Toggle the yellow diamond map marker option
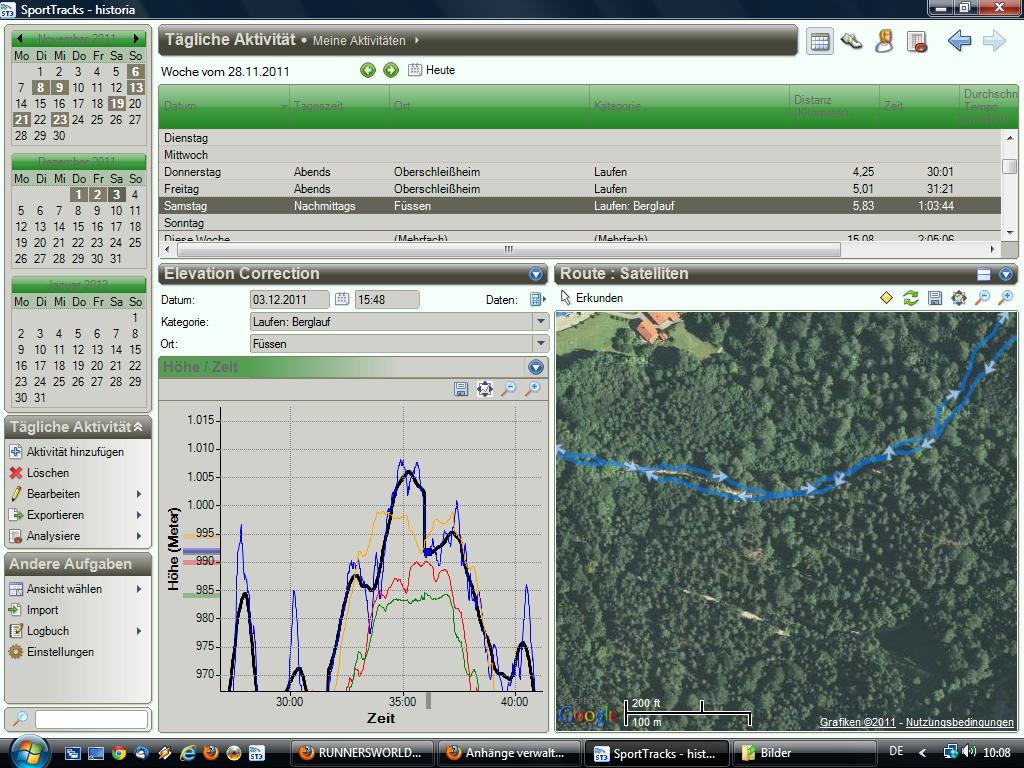The image size is (1024, 768). pos(886,298)
